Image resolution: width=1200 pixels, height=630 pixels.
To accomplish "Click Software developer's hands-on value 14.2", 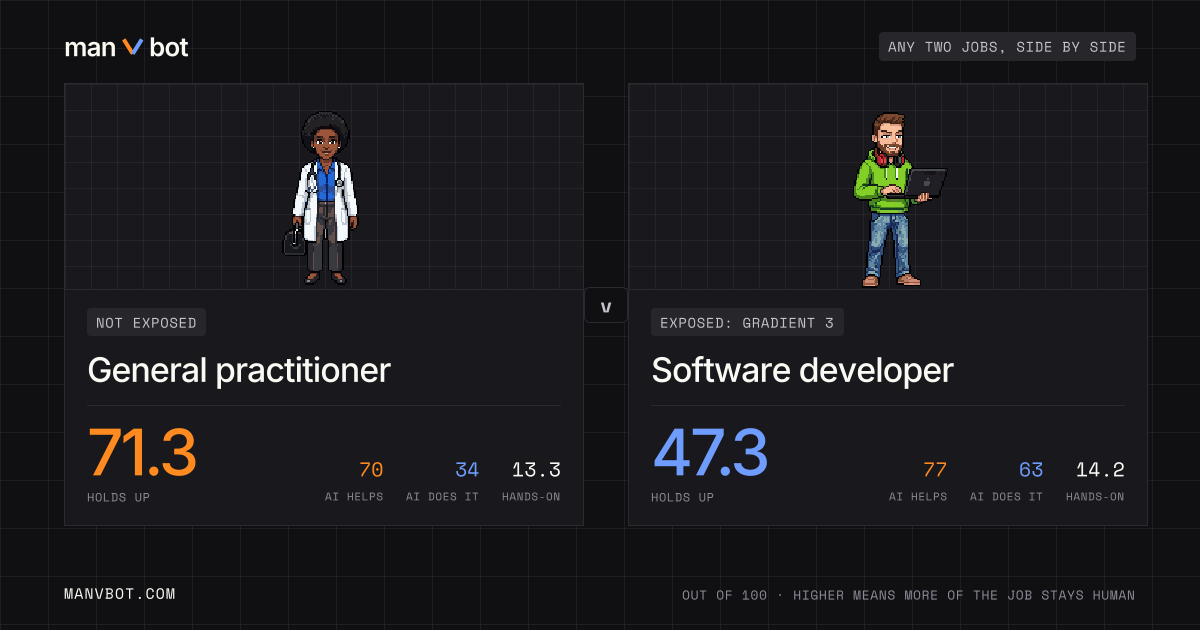I will (x=1100, y=470).
